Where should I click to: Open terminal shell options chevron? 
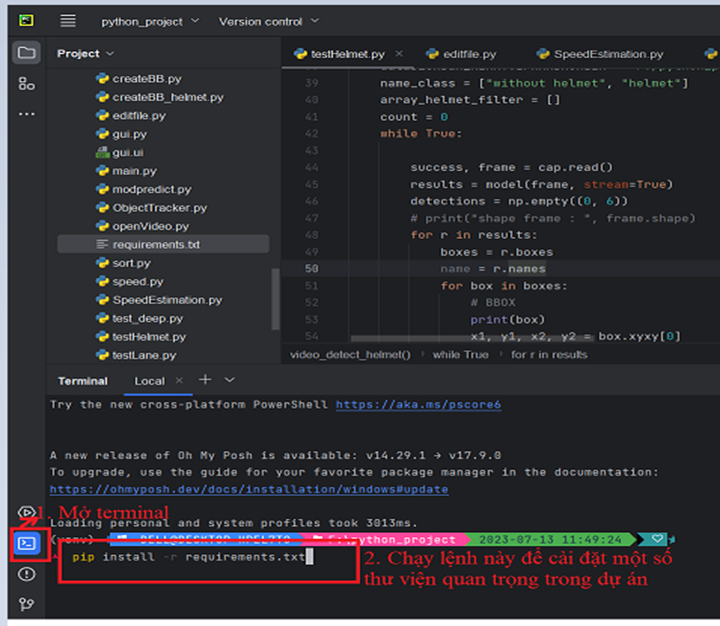(230, 380)
